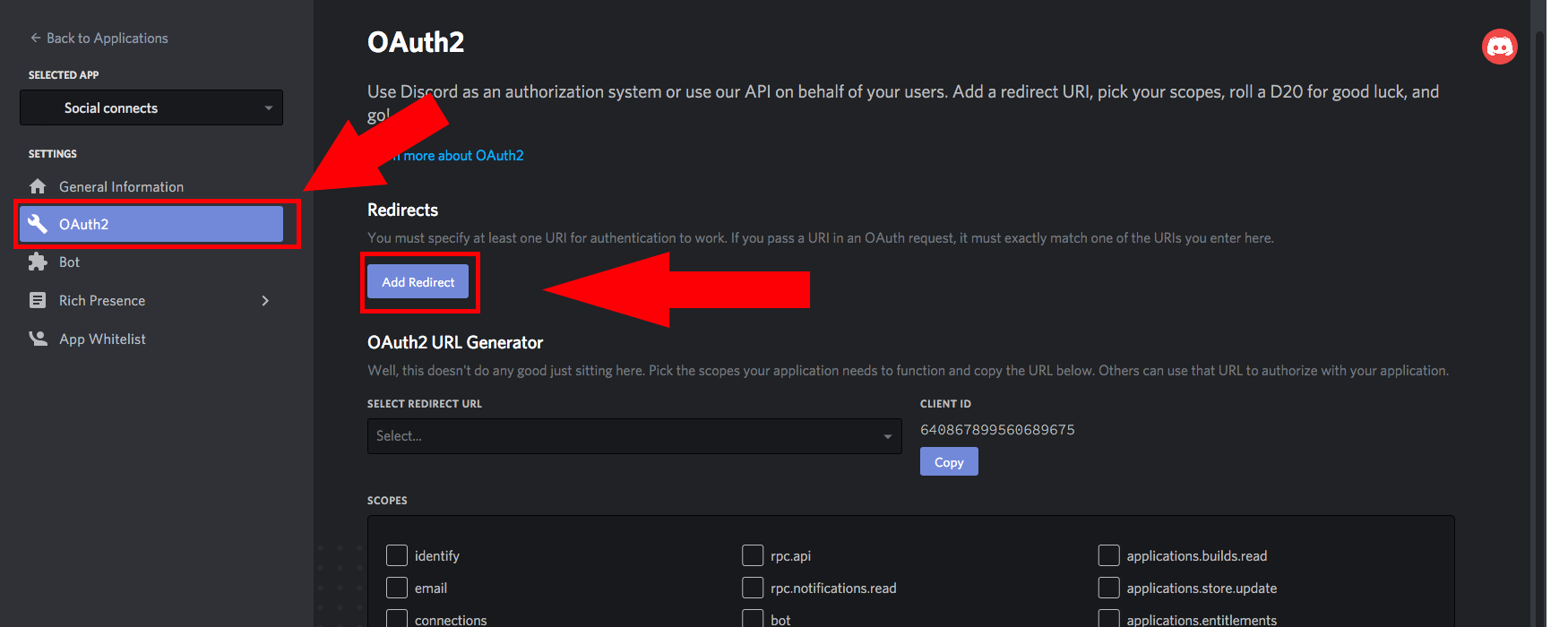Check the connections scope box
The width and height of the screenshot is (1568, 627).
tap(397, 618)
